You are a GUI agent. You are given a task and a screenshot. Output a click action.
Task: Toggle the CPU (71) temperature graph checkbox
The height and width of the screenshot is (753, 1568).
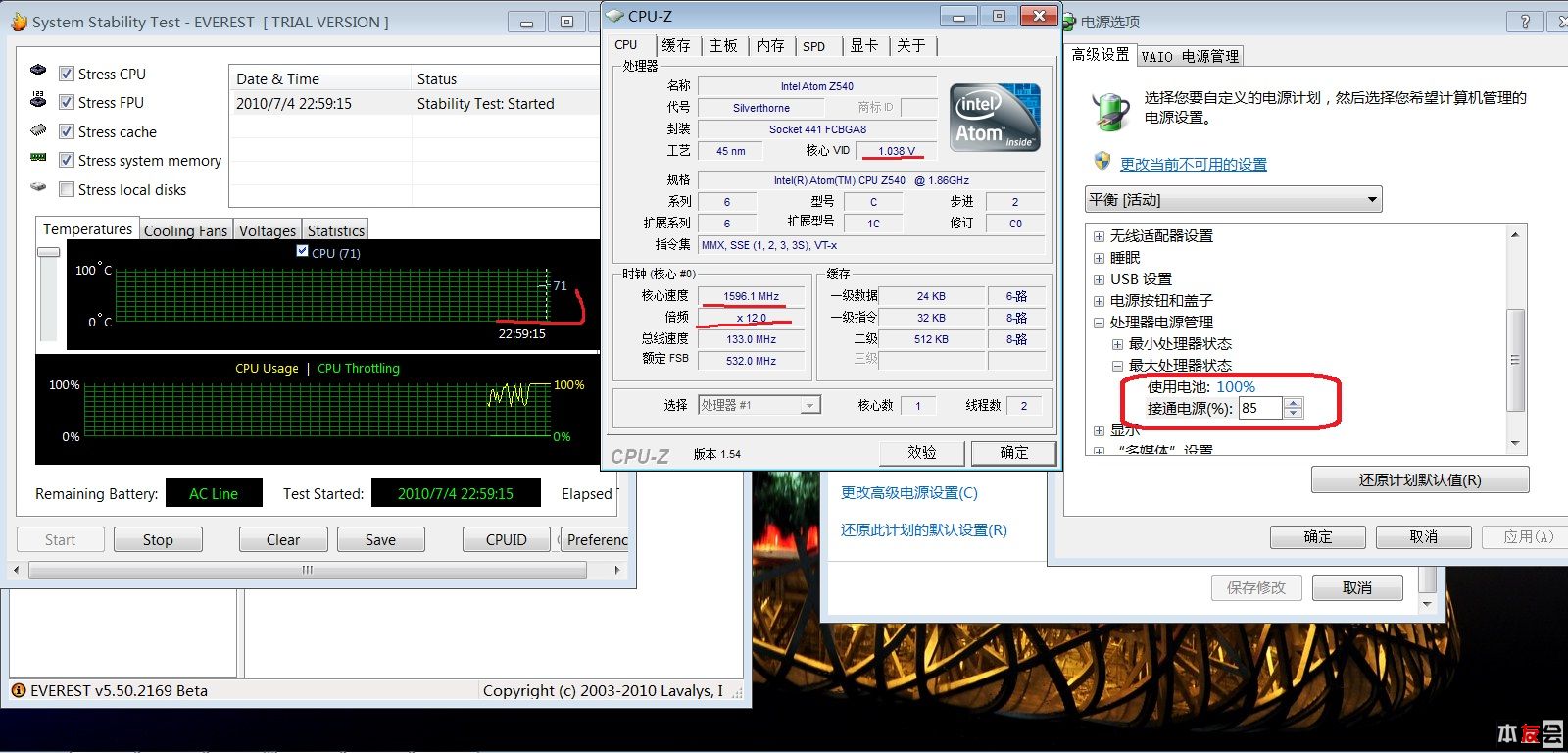pos(302,251)
